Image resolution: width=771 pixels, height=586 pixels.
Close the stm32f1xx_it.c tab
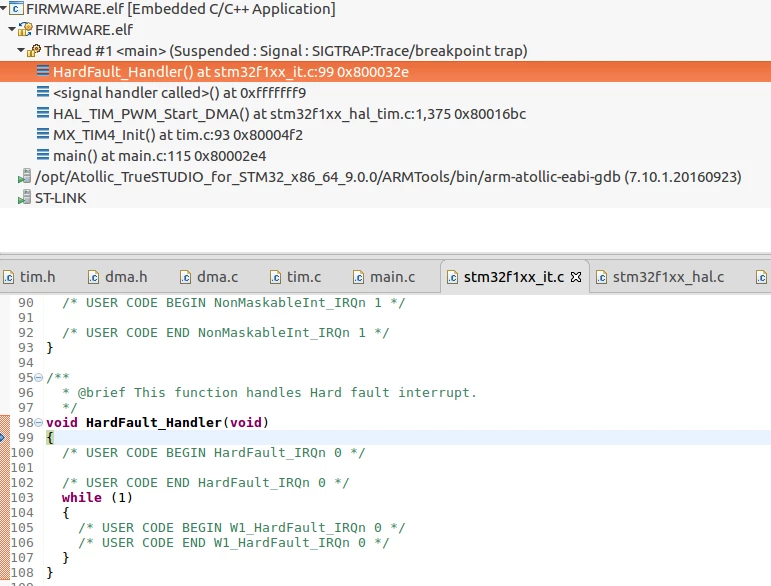coord(576,277)
